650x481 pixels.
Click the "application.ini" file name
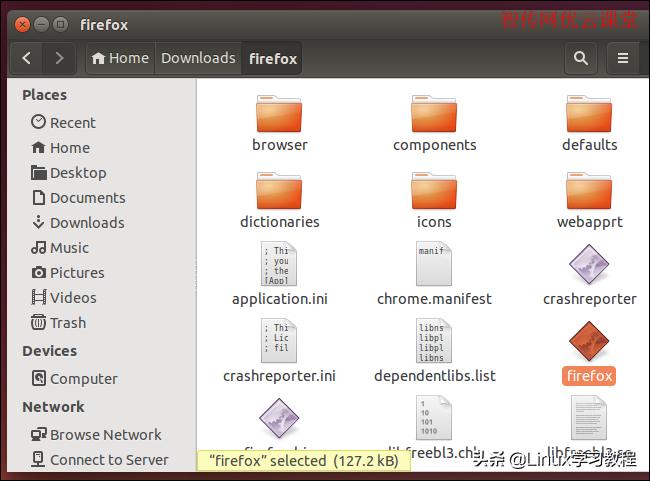280,299
